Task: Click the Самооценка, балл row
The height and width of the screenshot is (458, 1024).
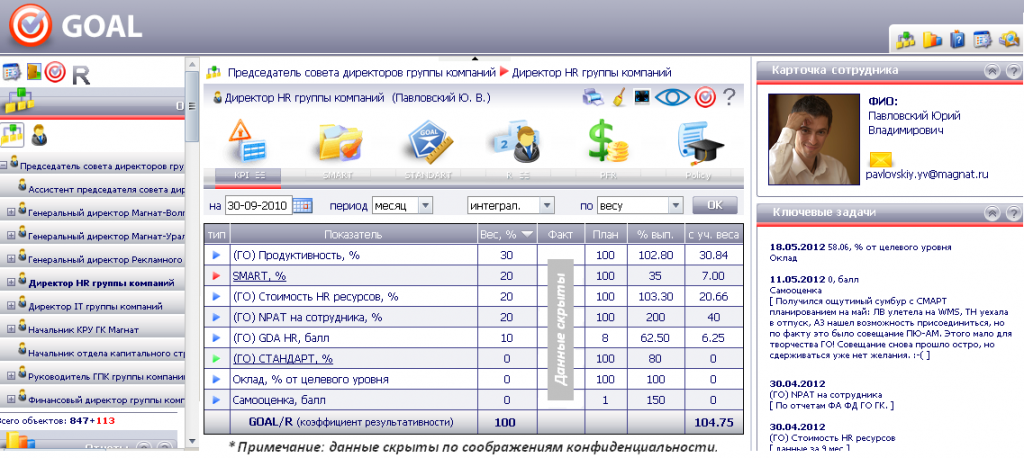Action: click(473, 400)
